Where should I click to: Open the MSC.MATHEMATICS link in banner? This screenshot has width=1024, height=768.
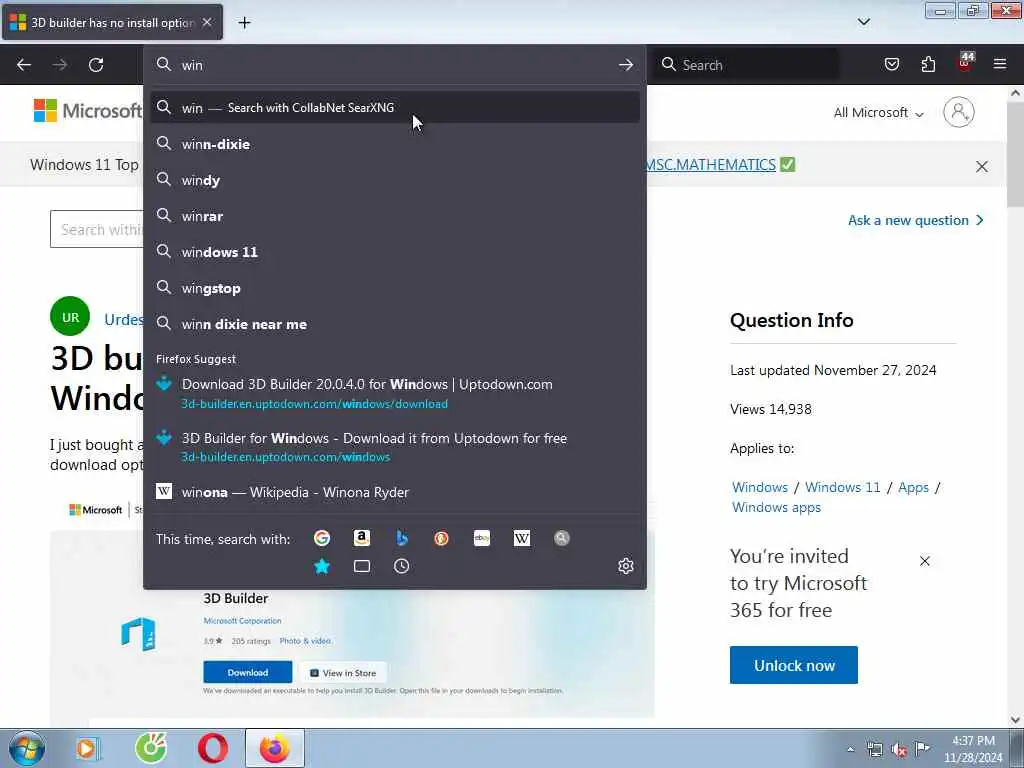(711, 165)
